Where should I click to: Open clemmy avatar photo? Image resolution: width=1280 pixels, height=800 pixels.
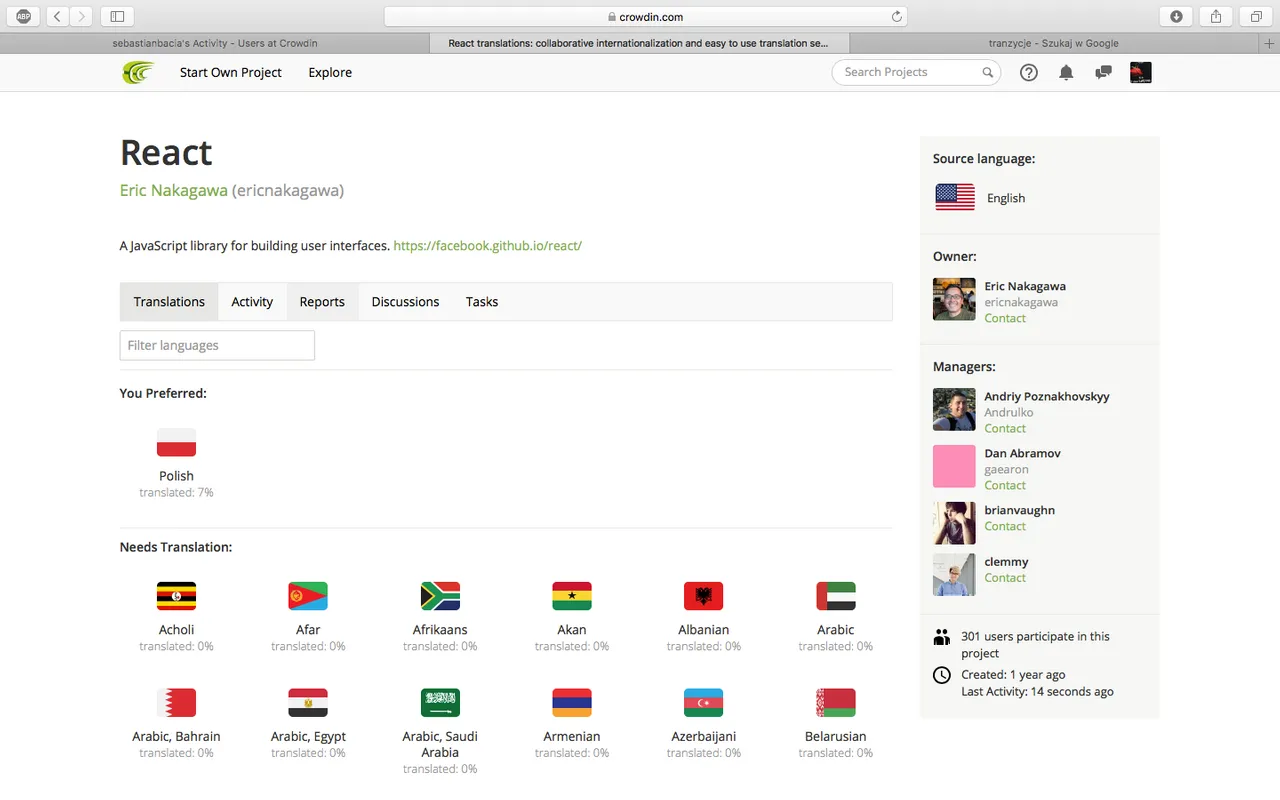click(x=954, y=575)
